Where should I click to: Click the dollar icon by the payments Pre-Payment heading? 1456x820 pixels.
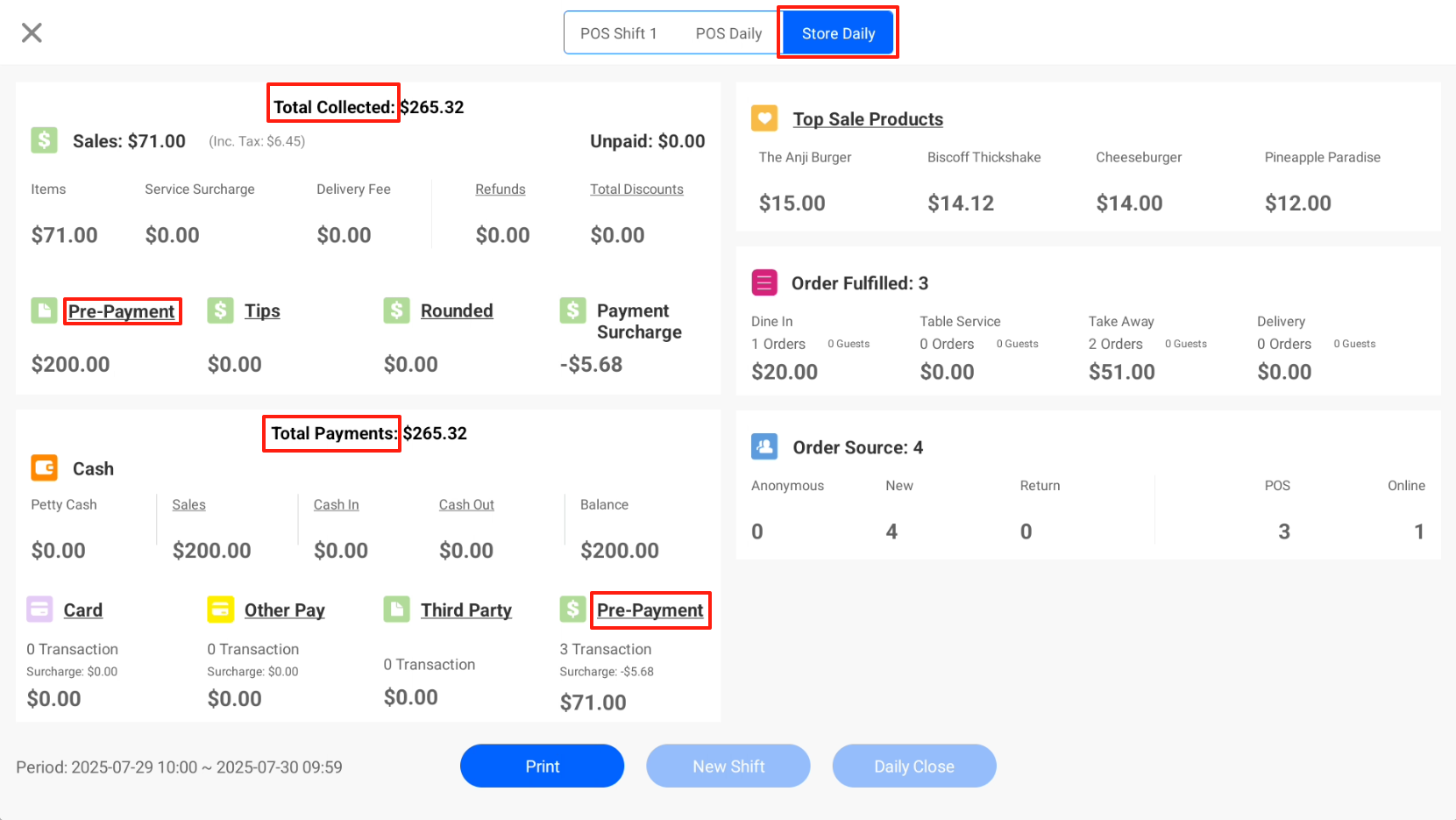coord(573,610)
